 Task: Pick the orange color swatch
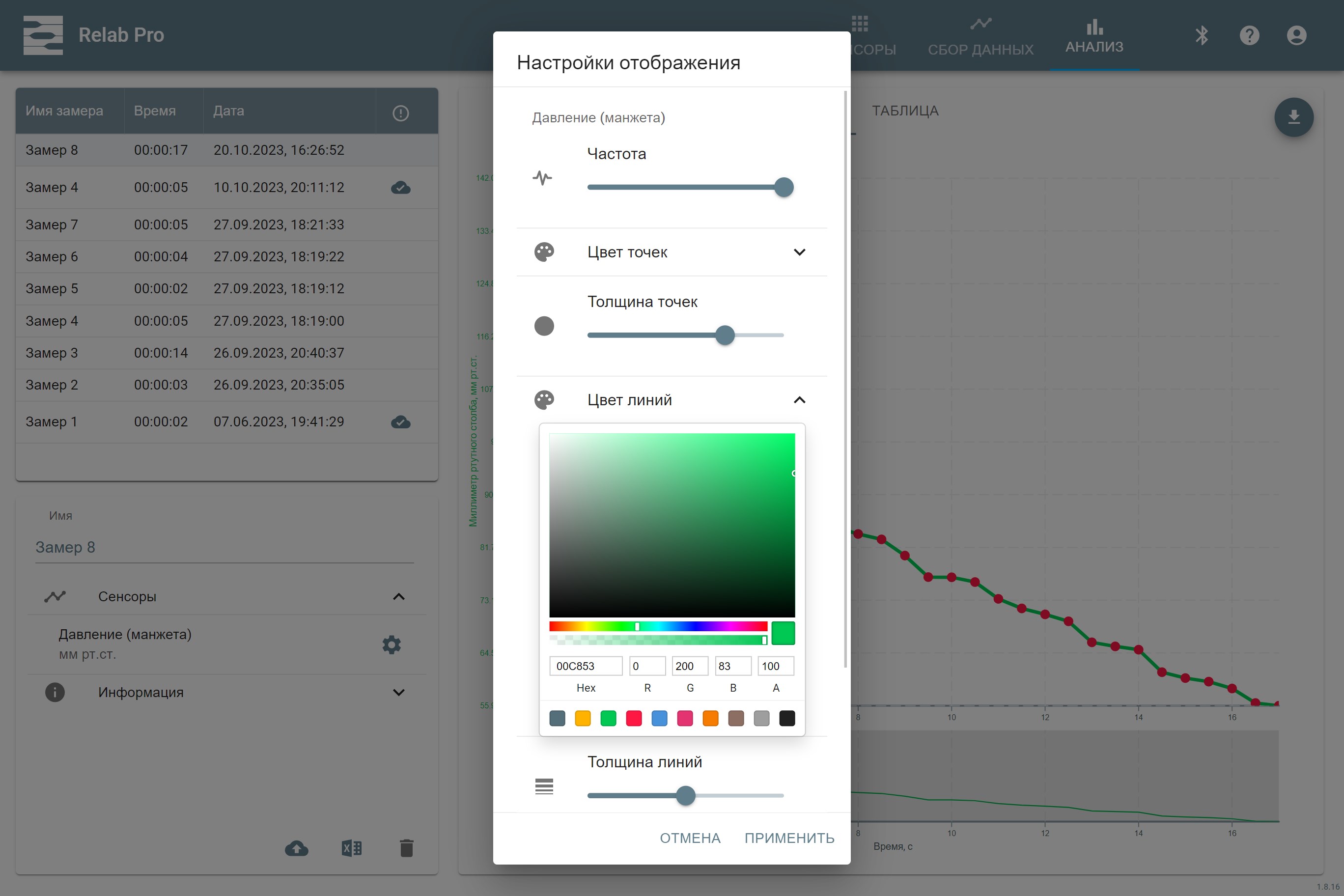[710, 718]
